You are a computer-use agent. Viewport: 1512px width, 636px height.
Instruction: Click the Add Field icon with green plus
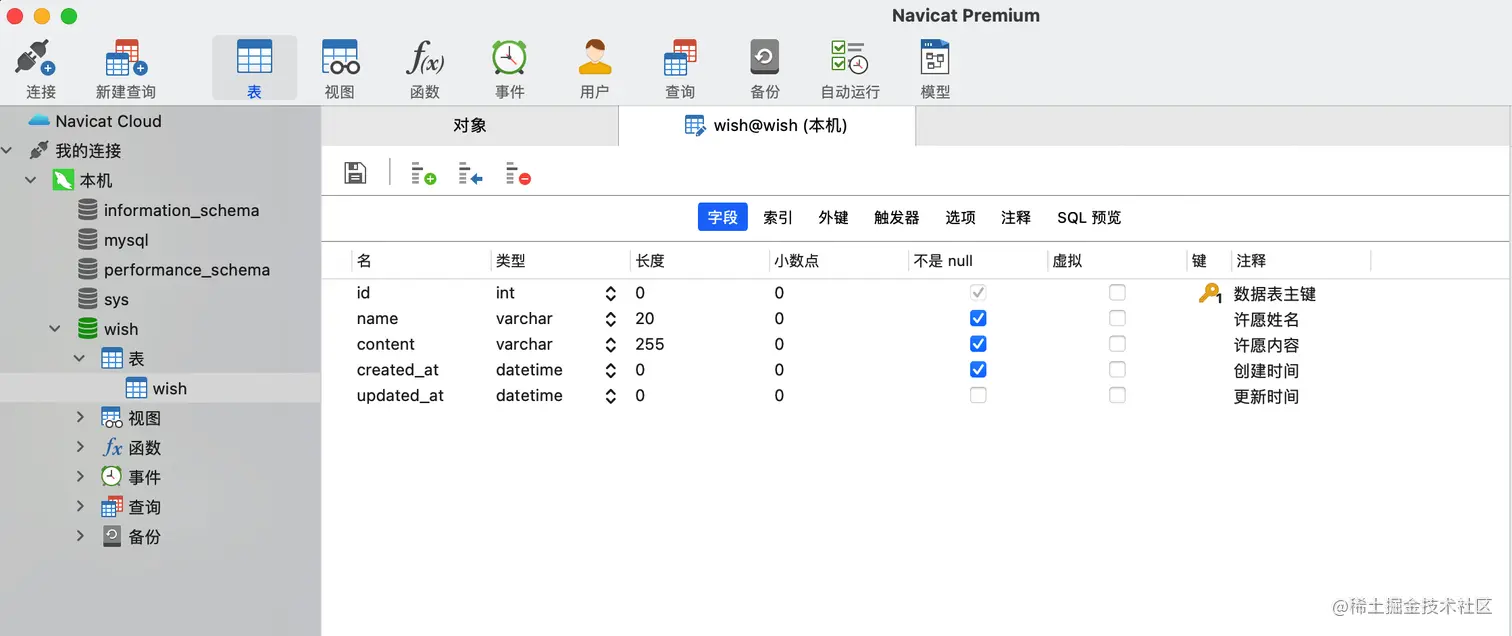(x=423, y=174)
